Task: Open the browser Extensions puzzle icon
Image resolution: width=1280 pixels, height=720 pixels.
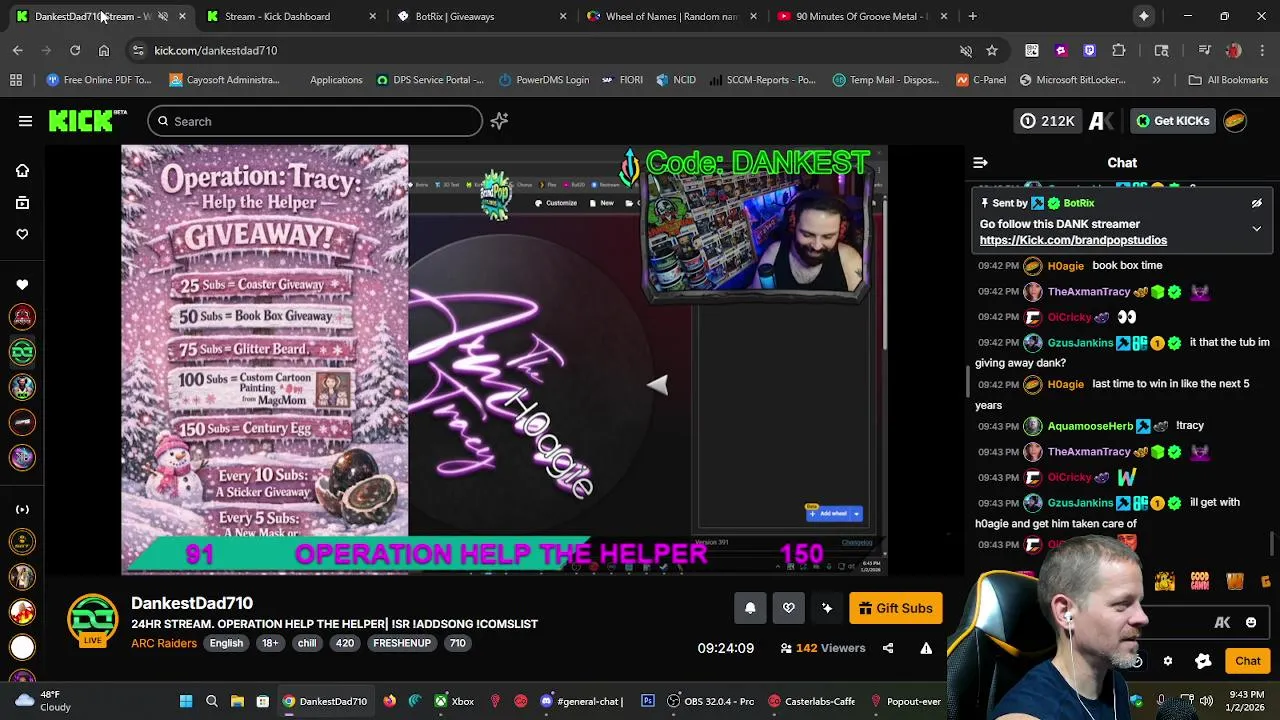Action: (x=1119, y=50)
